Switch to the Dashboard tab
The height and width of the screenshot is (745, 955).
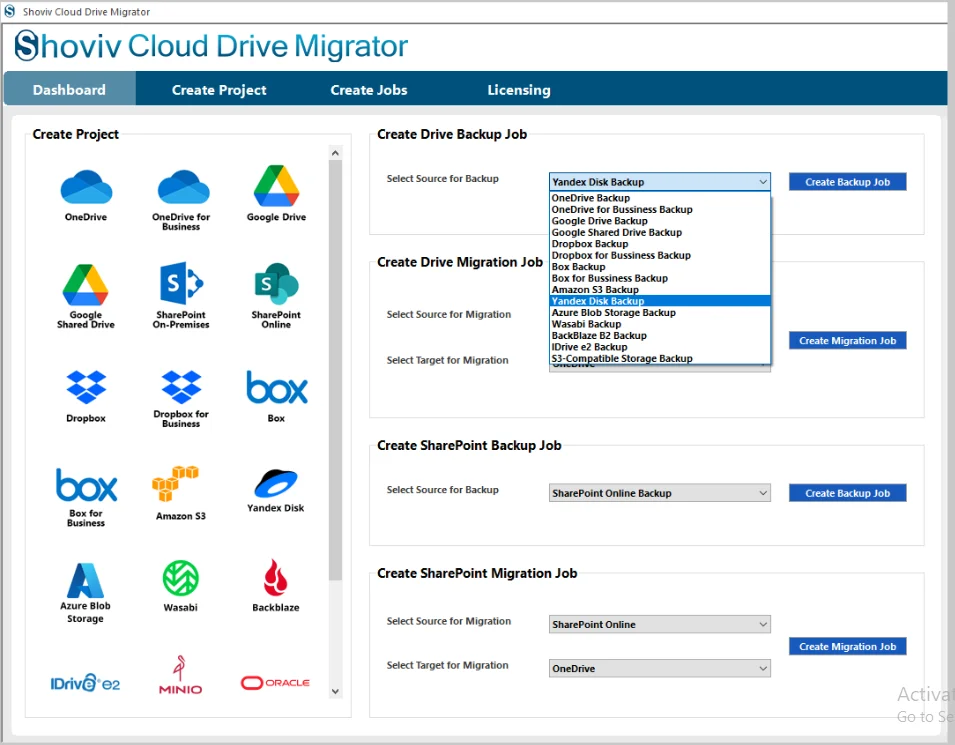click(x=69, y=90)
